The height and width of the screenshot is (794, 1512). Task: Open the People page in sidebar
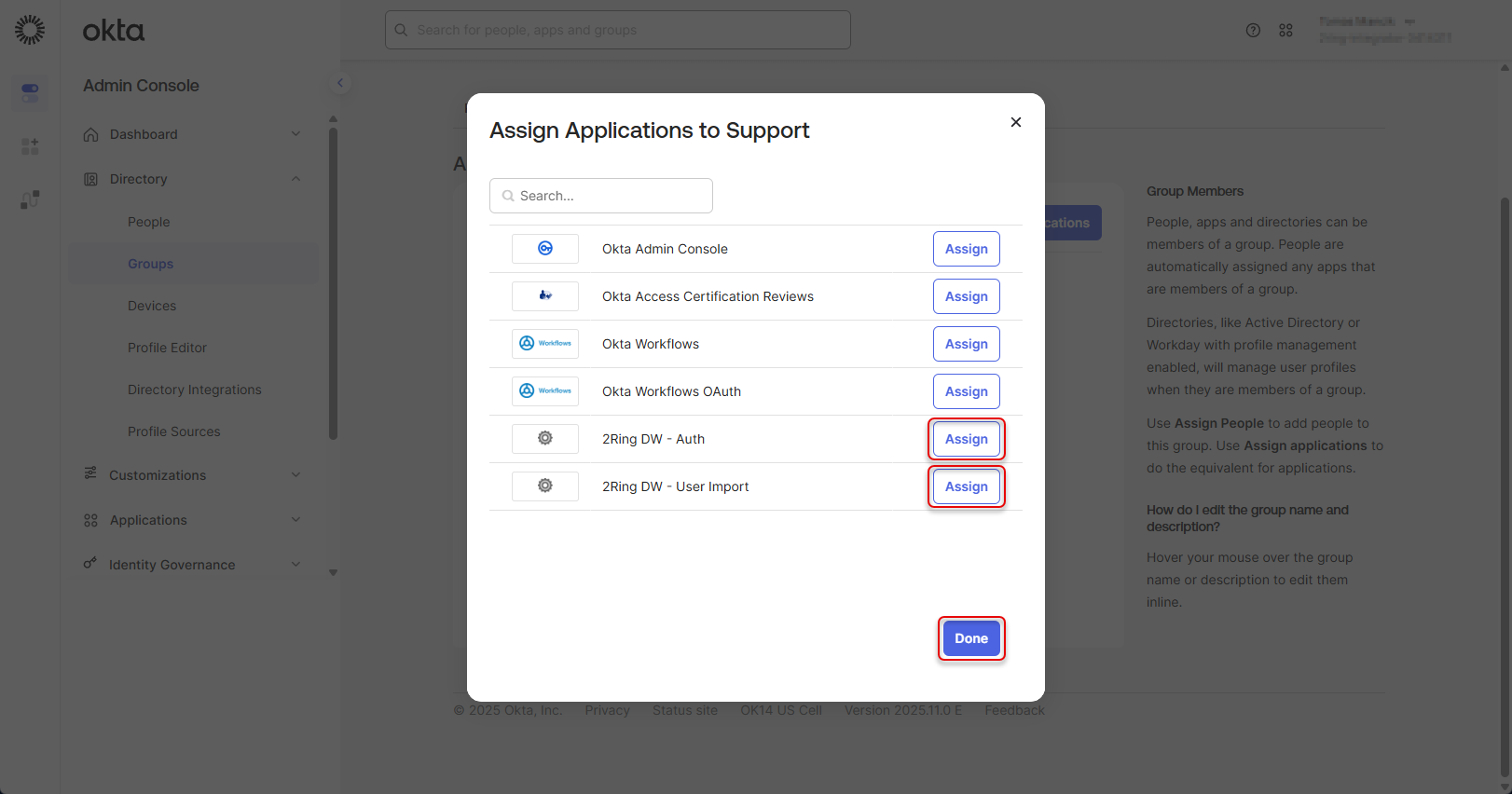149,222
